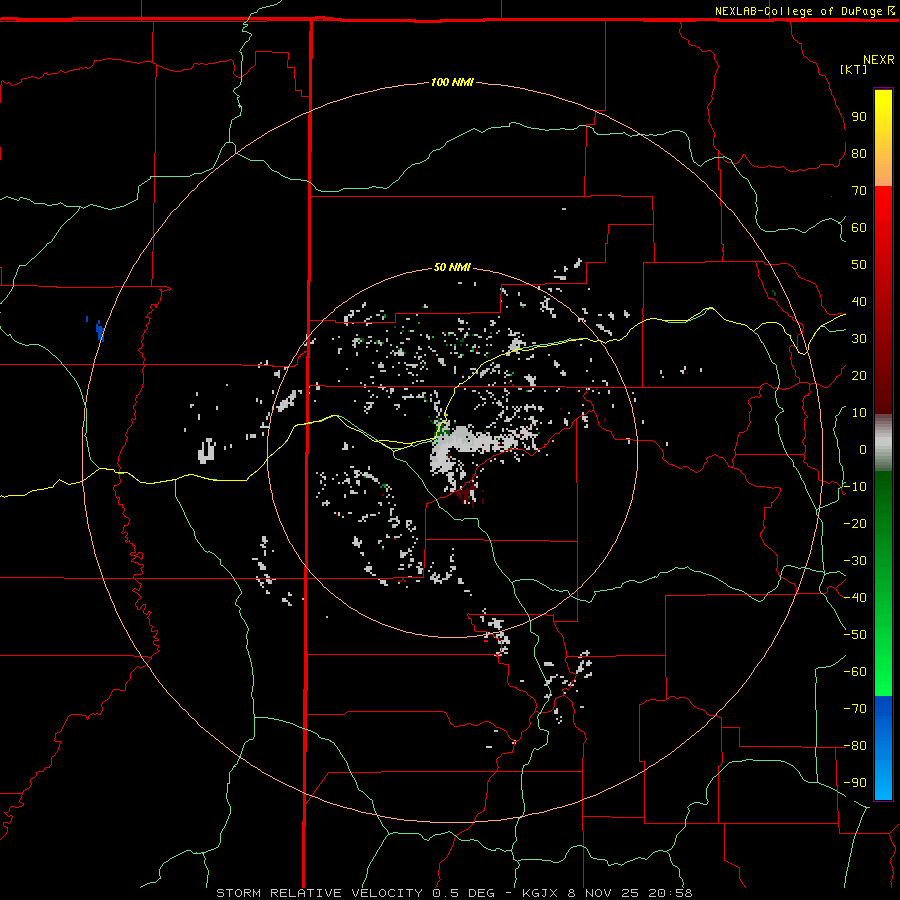
Task: Click the 40 value on velocity scale
Action: (x=859, y=302)
